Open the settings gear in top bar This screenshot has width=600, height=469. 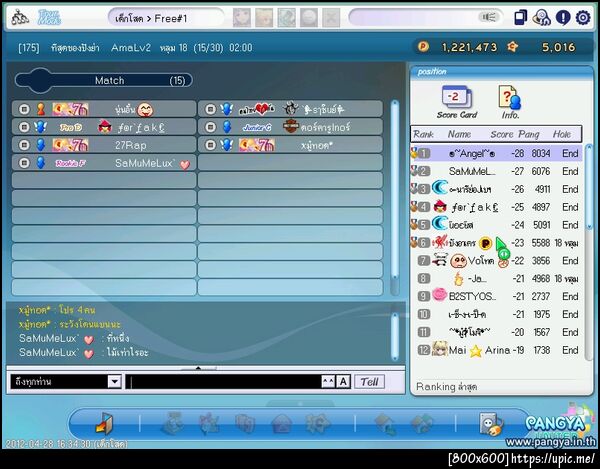click(x=583, y=18)
